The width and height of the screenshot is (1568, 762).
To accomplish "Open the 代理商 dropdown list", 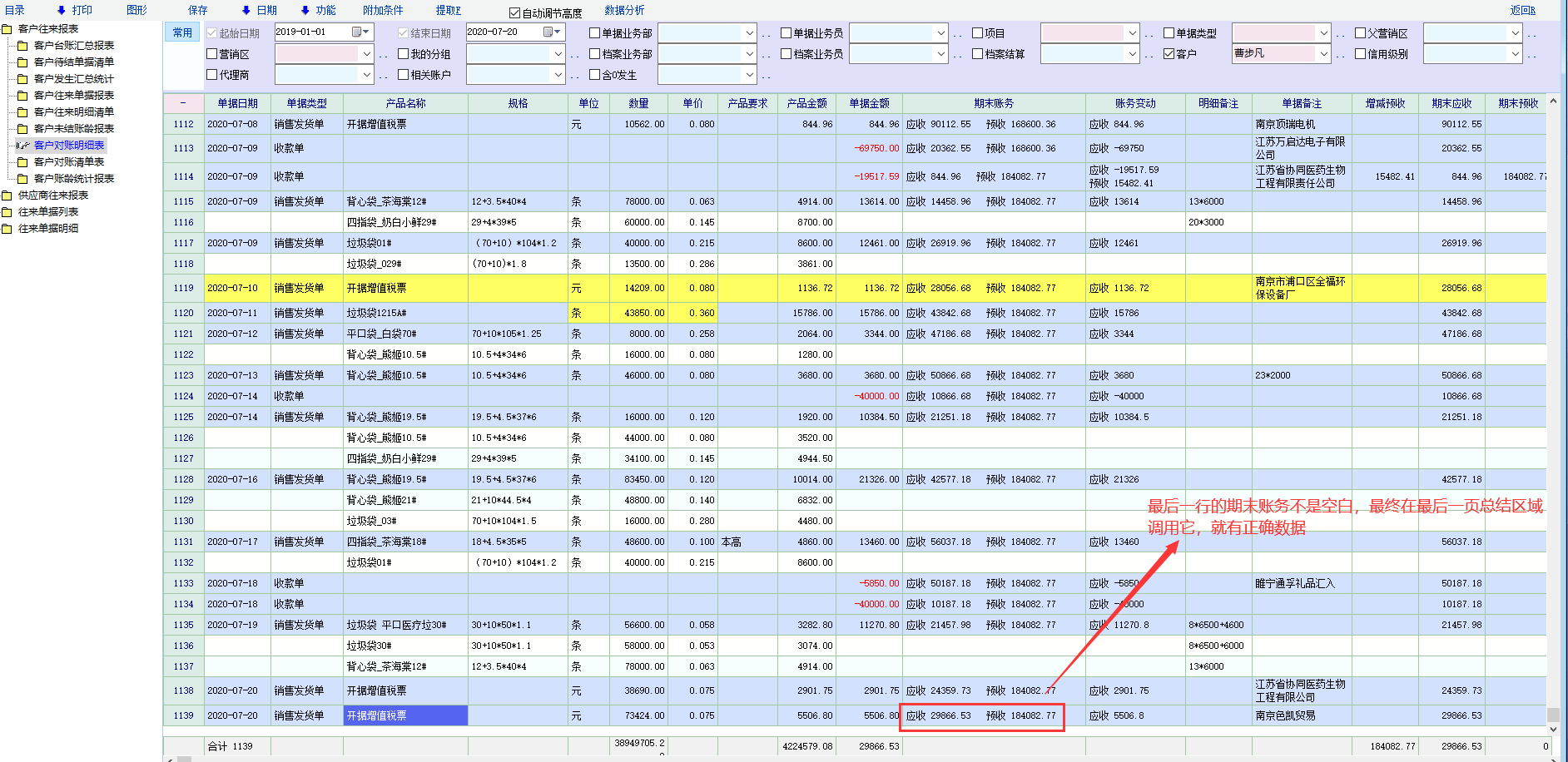I will 366,75.
